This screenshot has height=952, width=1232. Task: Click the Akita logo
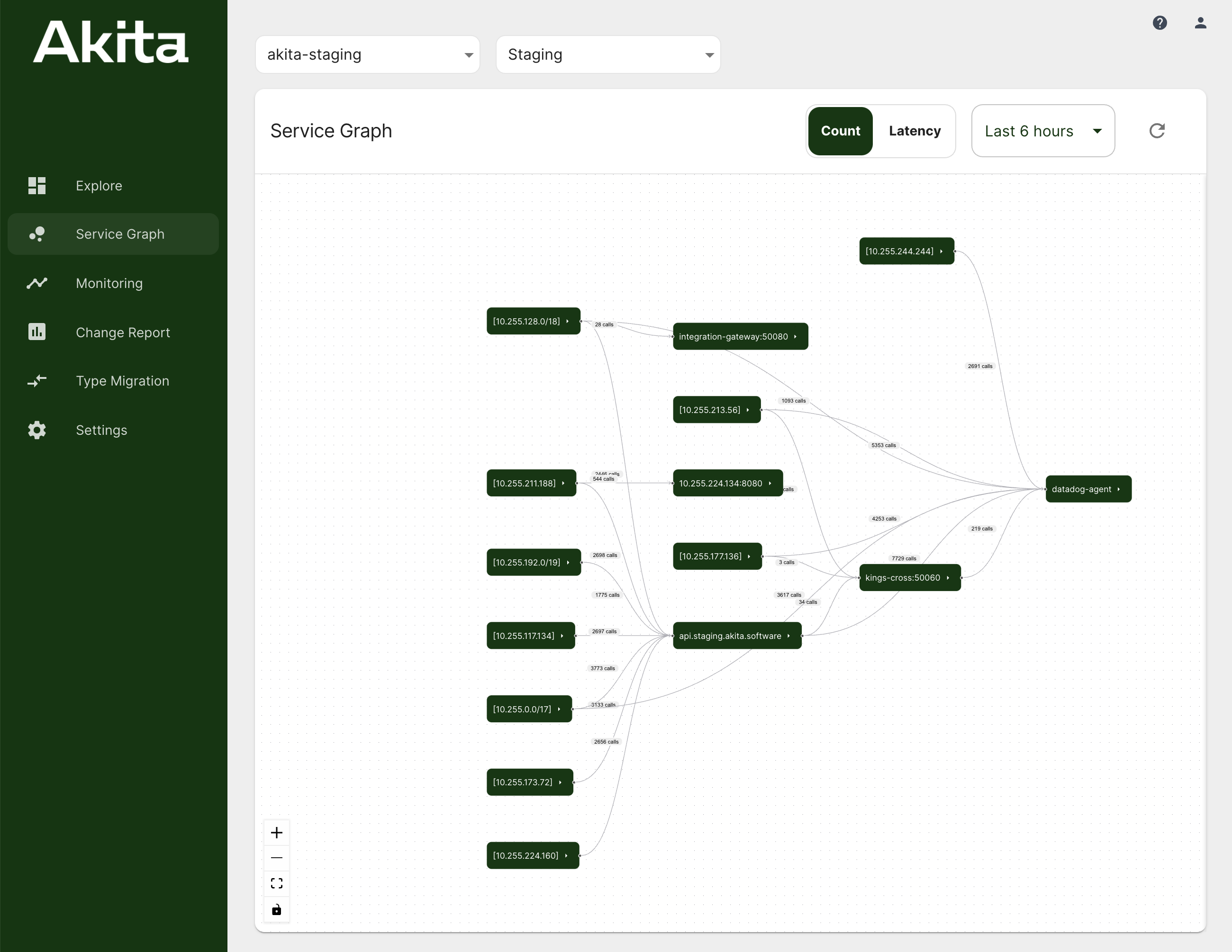(x=111, y=42)
